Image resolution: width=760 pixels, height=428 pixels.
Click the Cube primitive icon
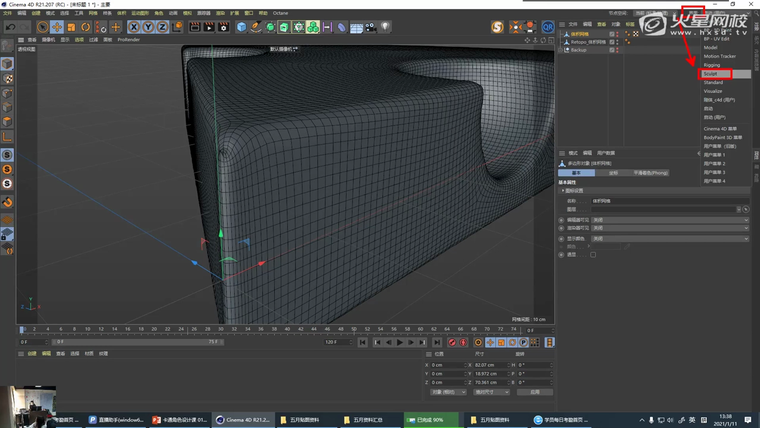tap(242, 27)
